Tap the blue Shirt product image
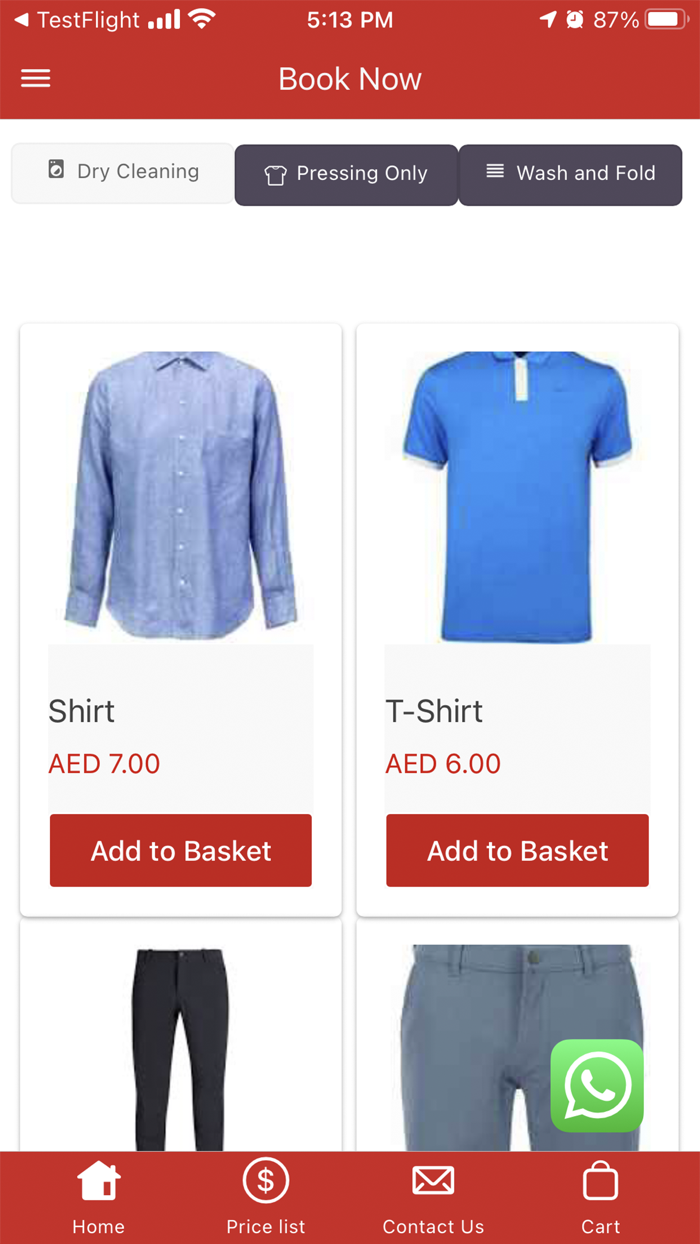This screenshot has height=1244, width=700. [x=181, y=496]
